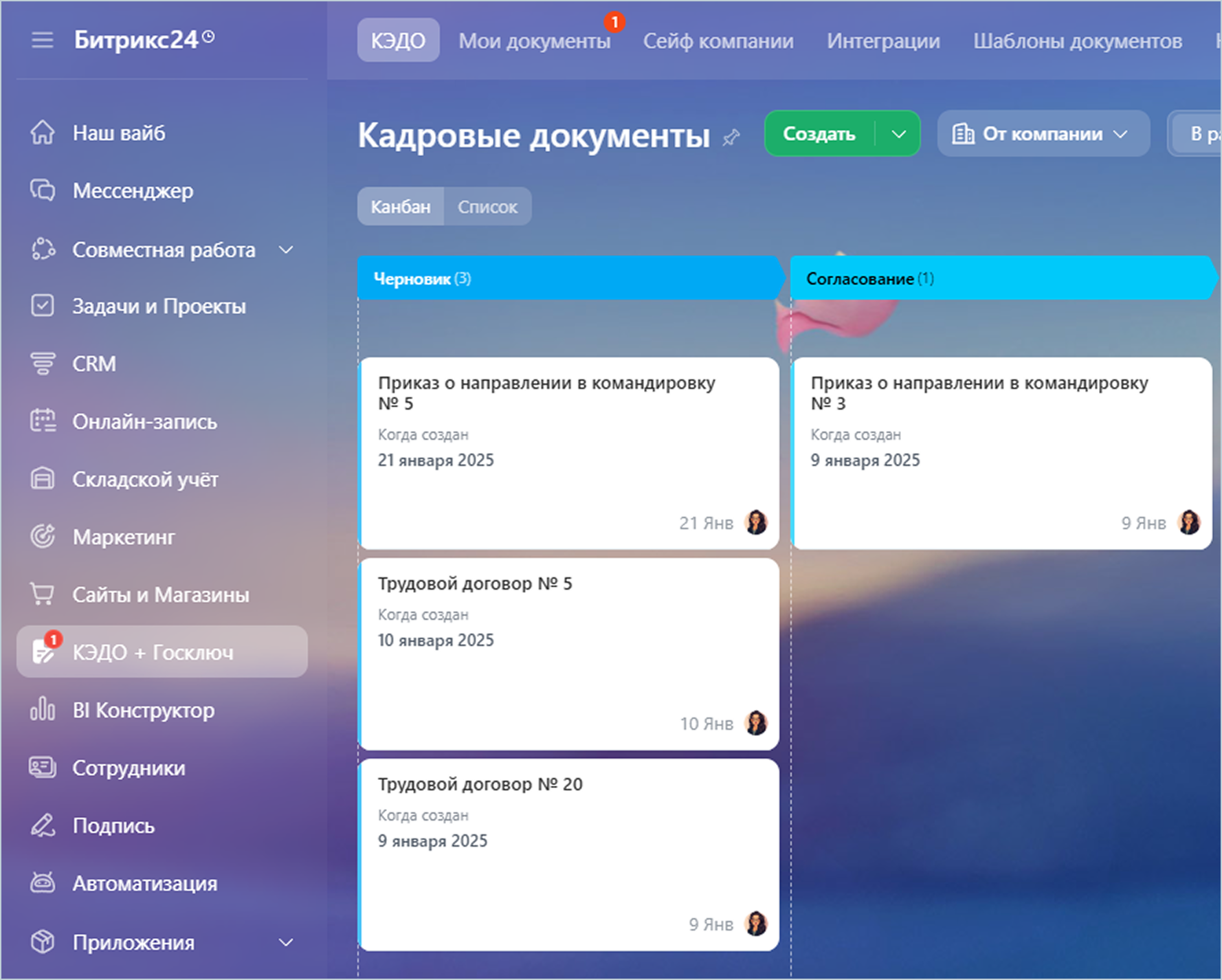Click the green Создать button

coord(819,134)
